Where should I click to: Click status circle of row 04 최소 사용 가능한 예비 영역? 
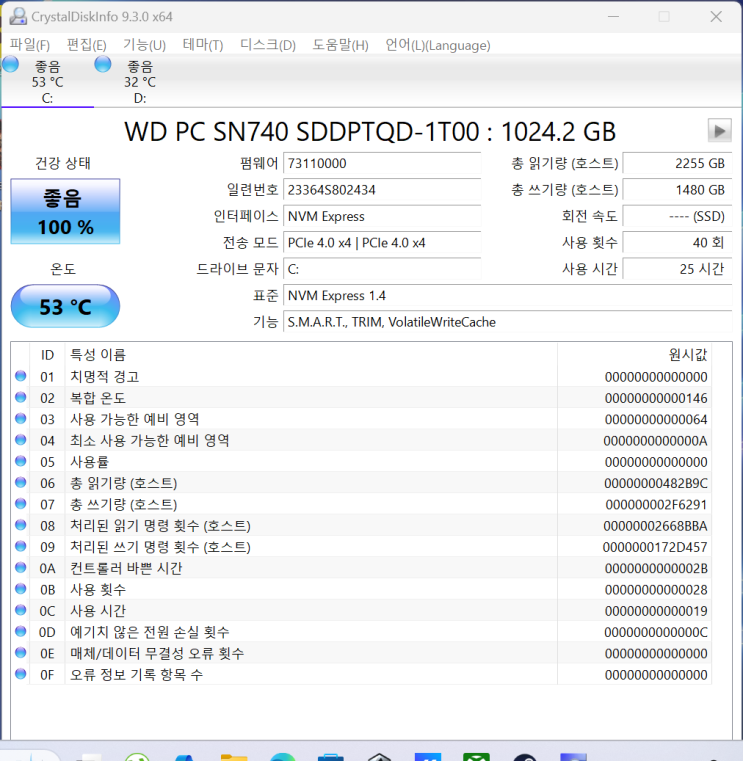click(20, 440)
